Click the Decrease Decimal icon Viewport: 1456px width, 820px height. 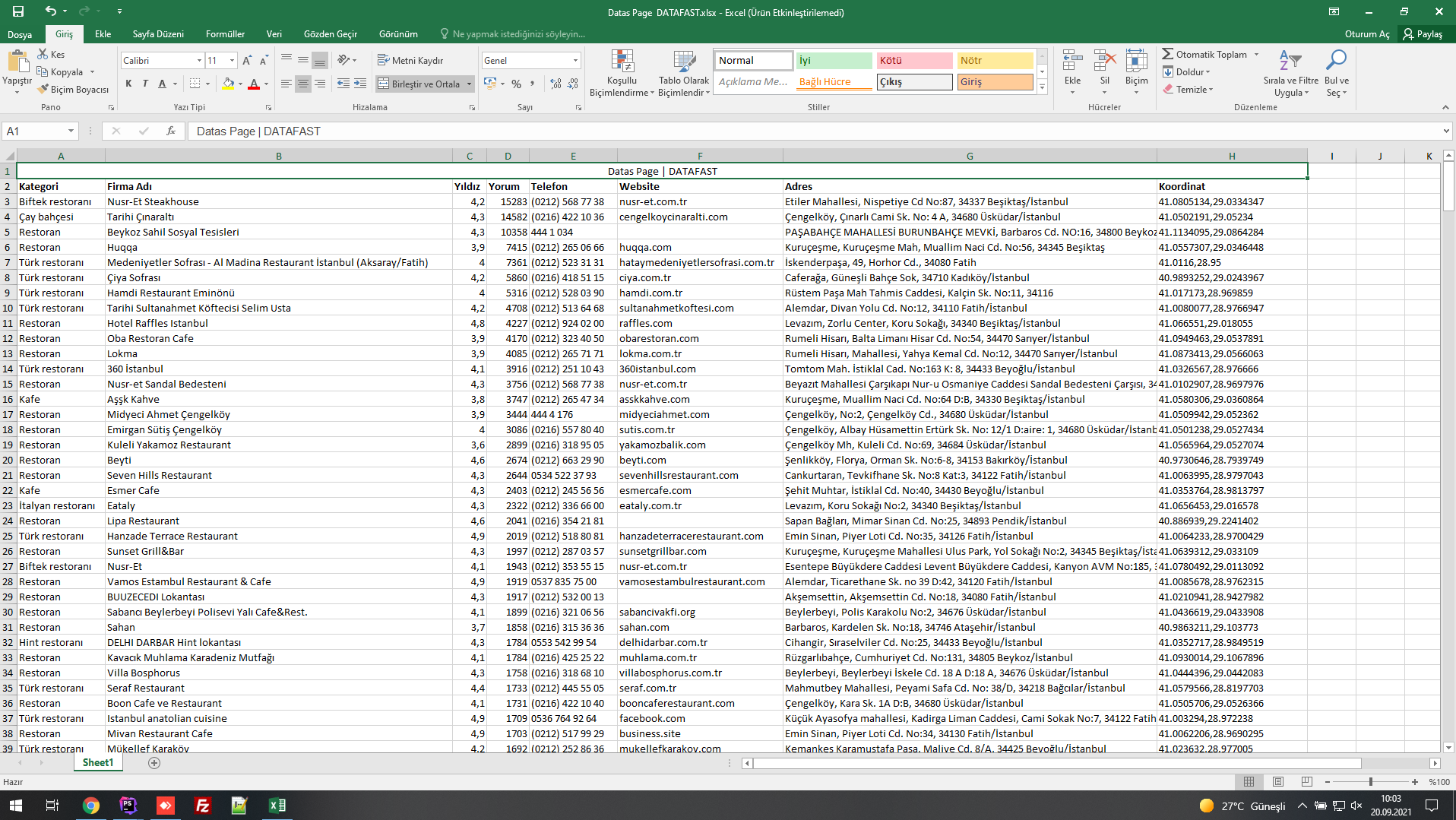click(x=573, y=84)
